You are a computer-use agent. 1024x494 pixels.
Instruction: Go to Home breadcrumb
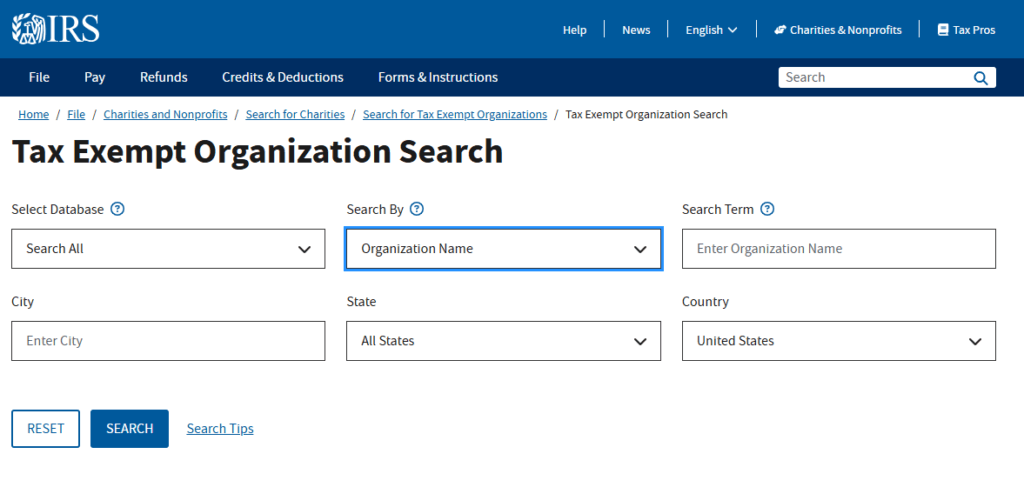coord(33,114)
